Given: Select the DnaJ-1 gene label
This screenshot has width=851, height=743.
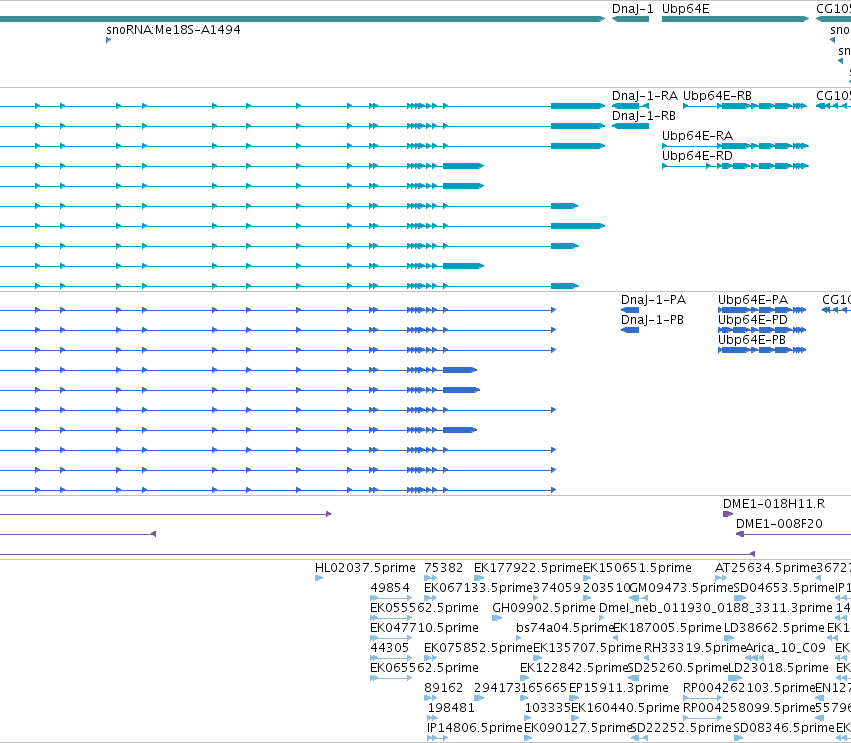Looking at the screenshot, I should [x=632, y=9].
